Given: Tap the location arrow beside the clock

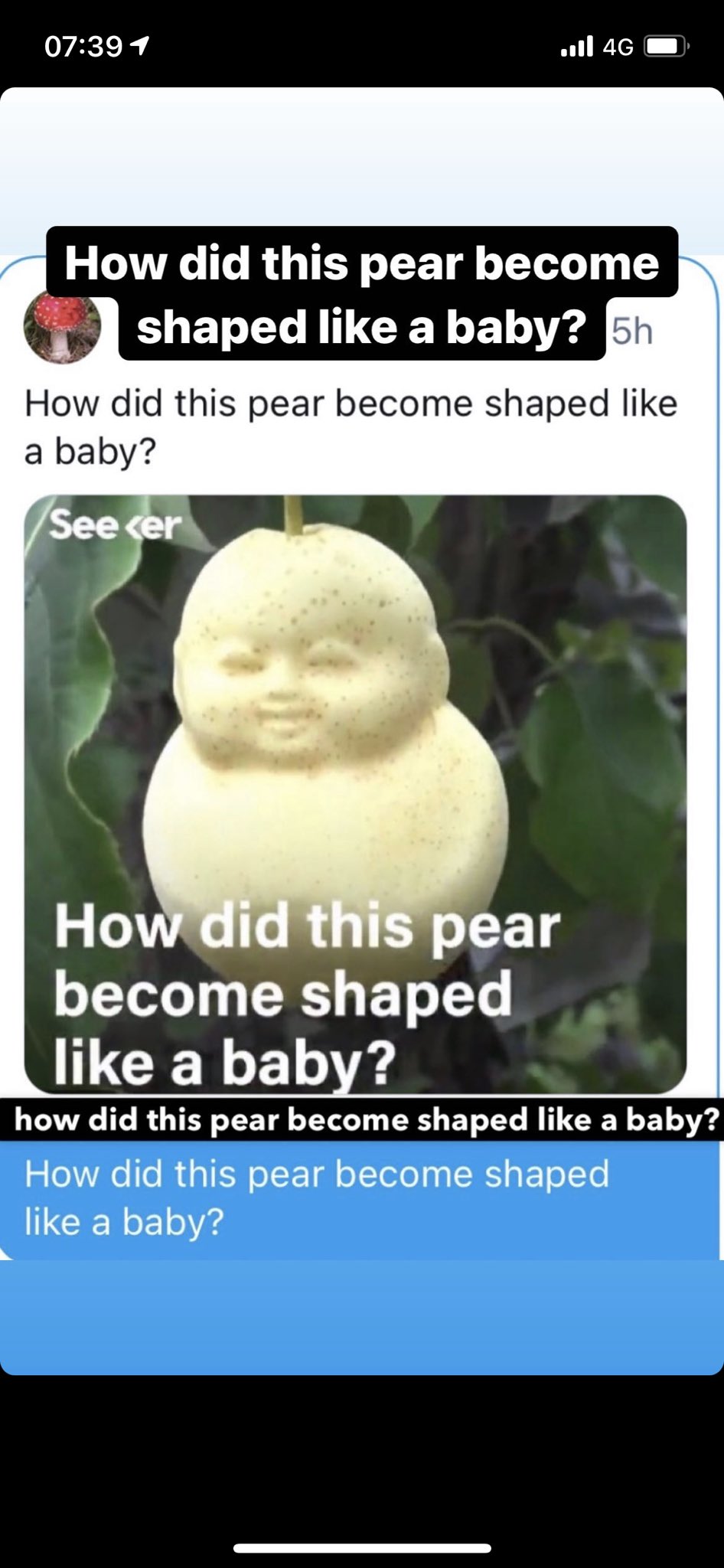Looking at the screenshot, I should (139, 47).
